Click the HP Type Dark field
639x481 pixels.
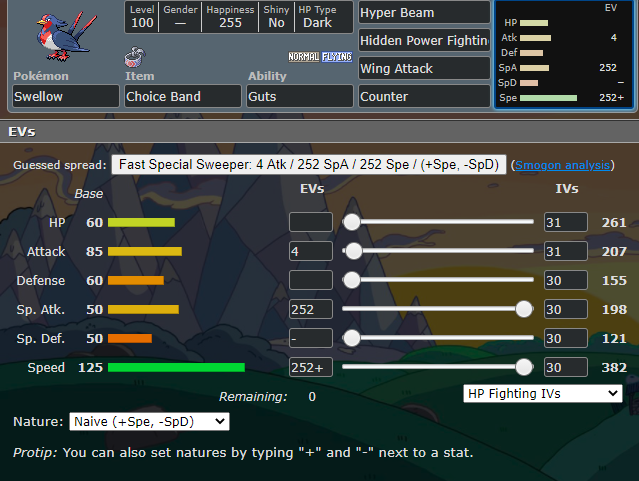[x=324, y=17]
